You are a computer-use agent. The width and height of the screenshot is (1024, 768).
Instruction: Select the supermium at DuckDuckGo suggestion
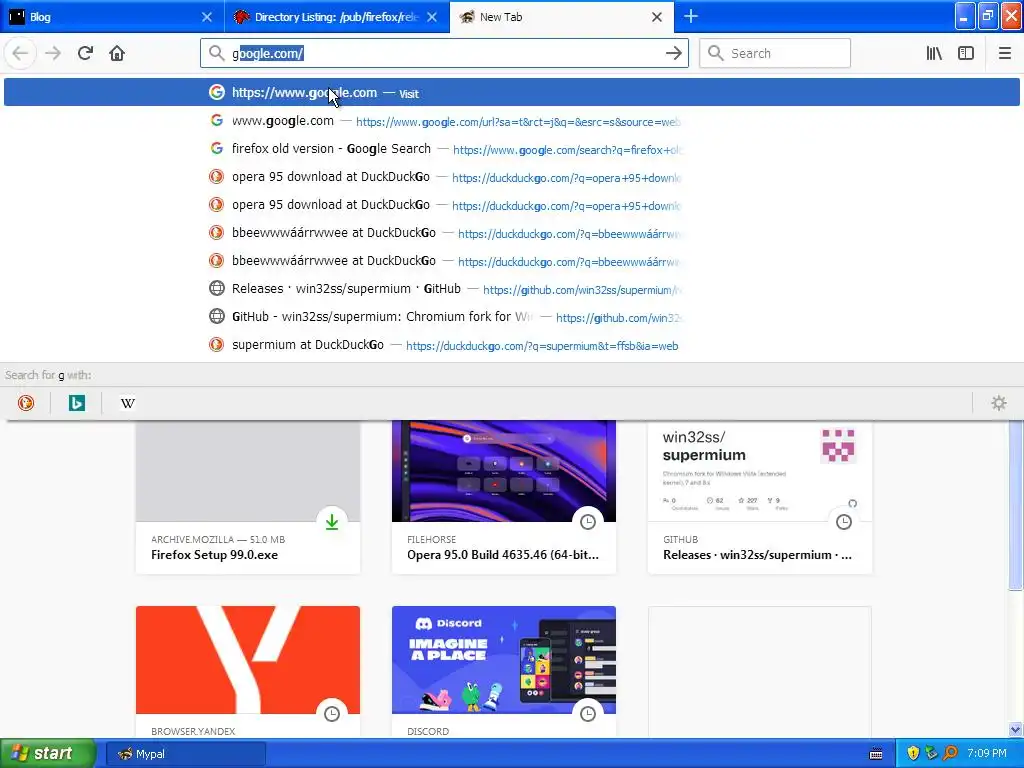(x=512, y=345)
